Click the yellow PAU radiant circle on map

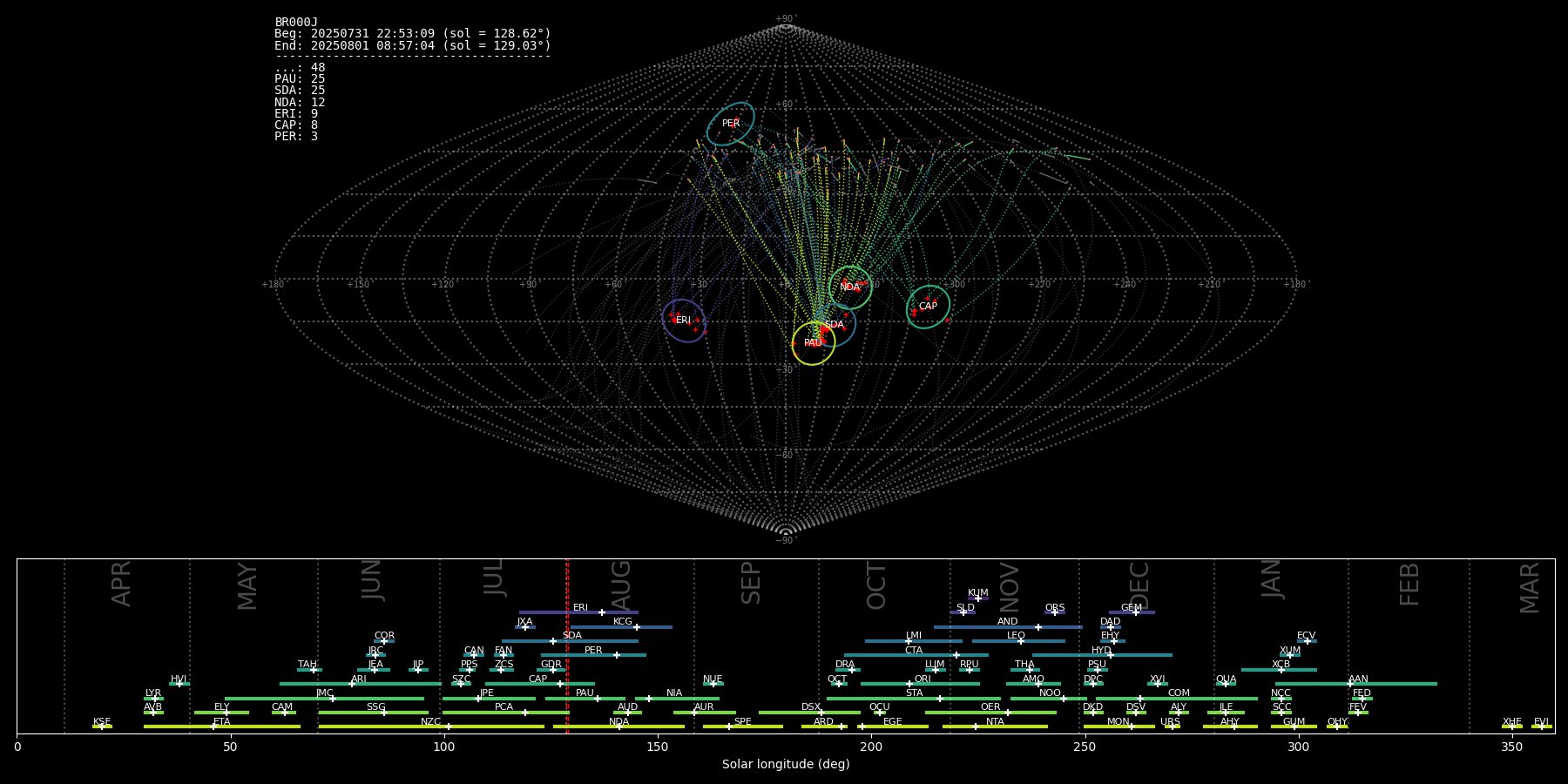[814, 343]
